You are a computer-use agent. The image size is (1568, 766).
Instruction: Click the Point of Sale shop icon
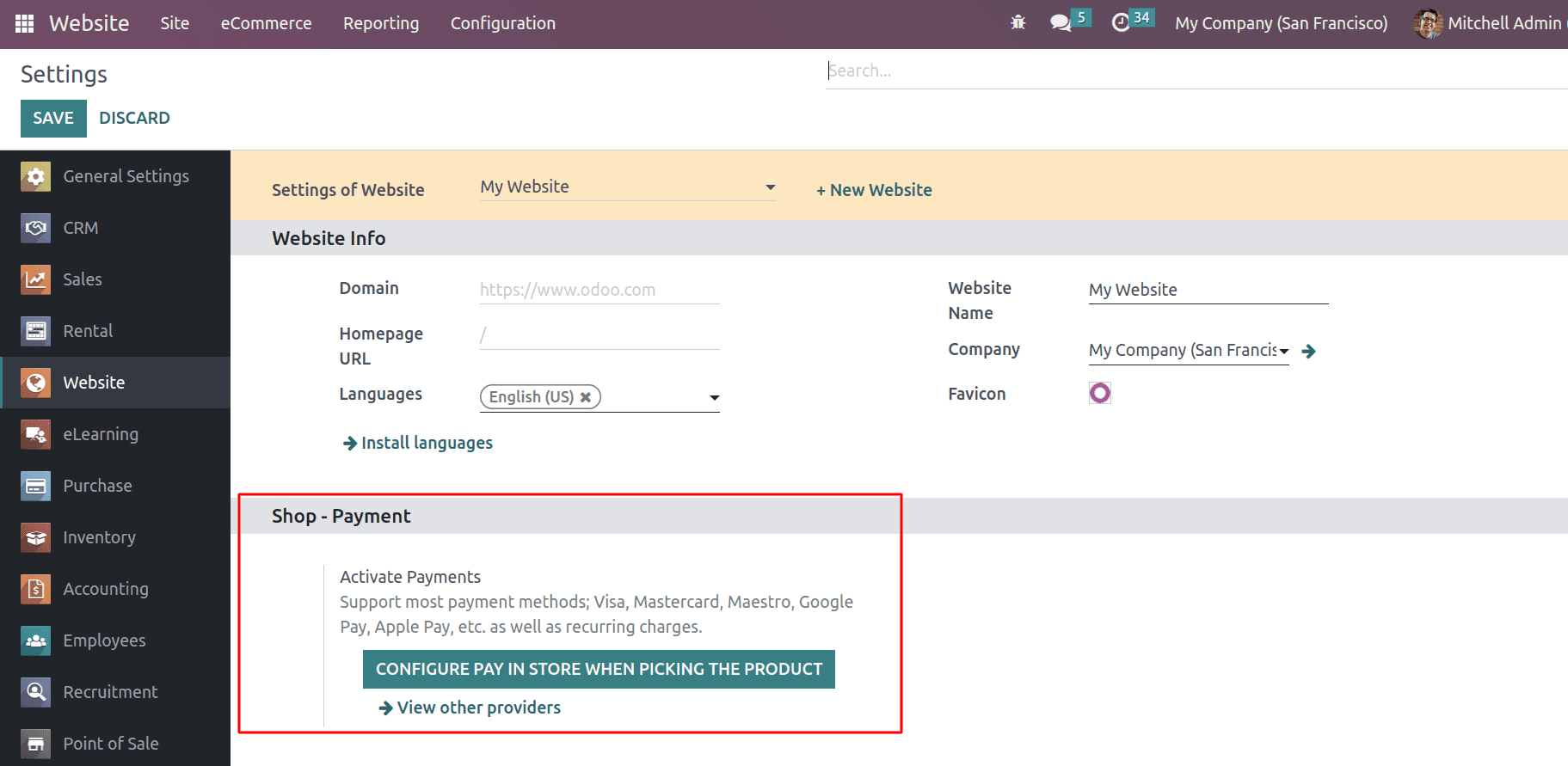(x=36, y=744)
